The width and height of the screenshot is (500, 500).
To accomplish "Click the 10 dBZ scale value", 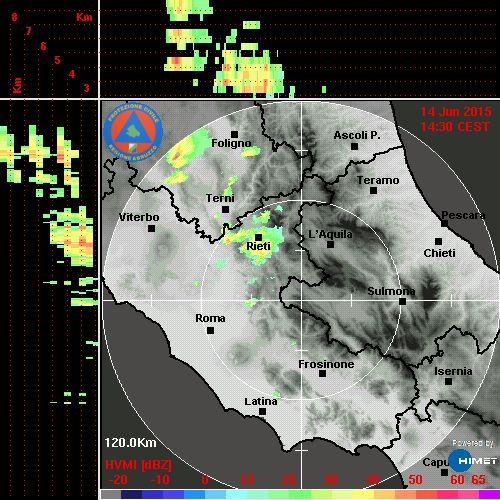I will point(247,480).
